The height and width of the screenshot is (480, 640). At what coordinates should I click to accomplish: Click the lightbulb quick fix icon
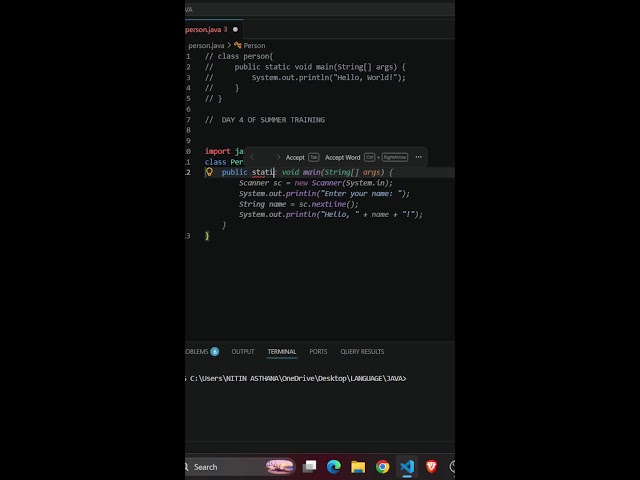point(209,172)
